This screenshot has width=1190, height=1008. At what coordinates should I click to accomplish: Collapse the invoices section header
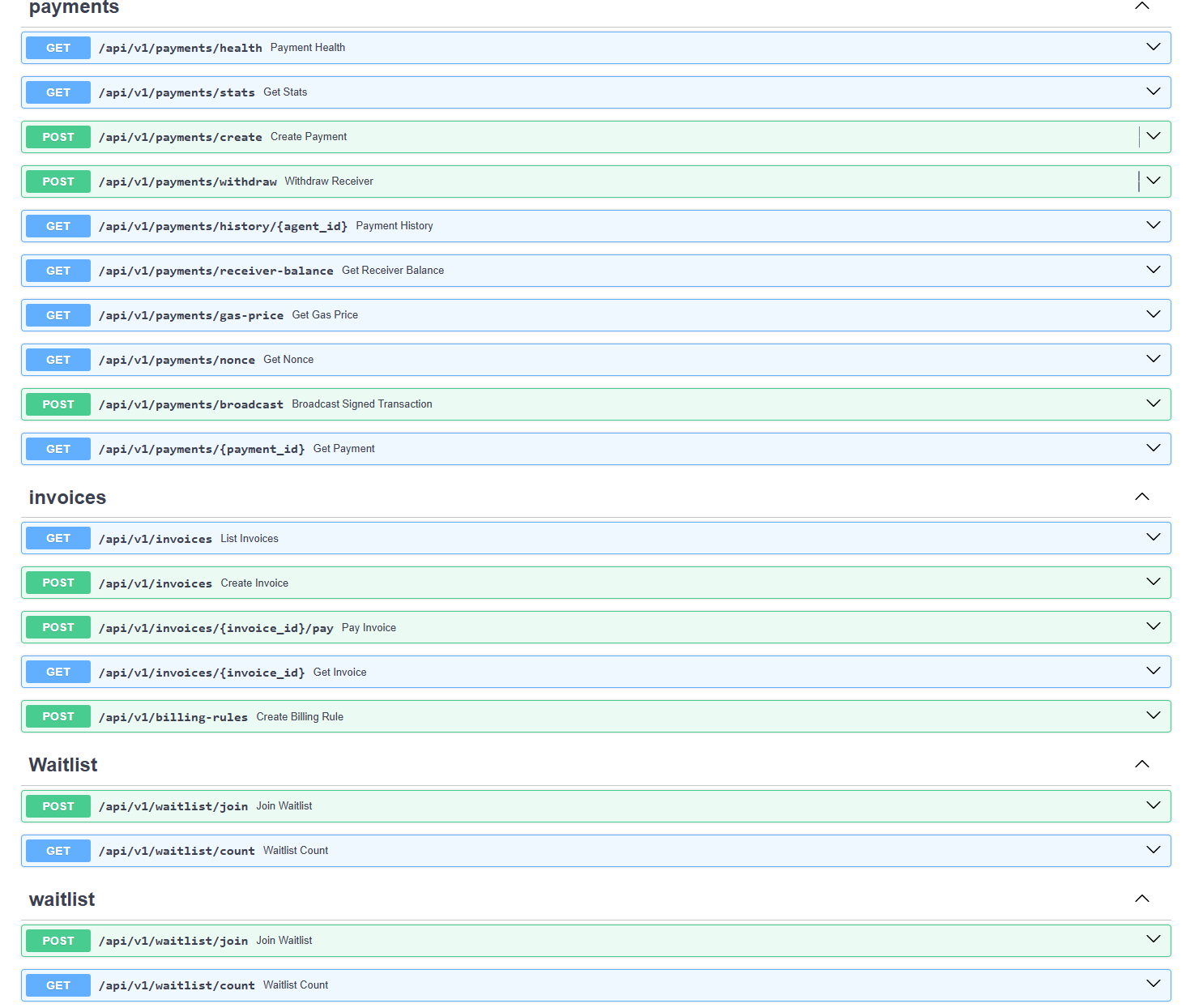pos(1141,497)
